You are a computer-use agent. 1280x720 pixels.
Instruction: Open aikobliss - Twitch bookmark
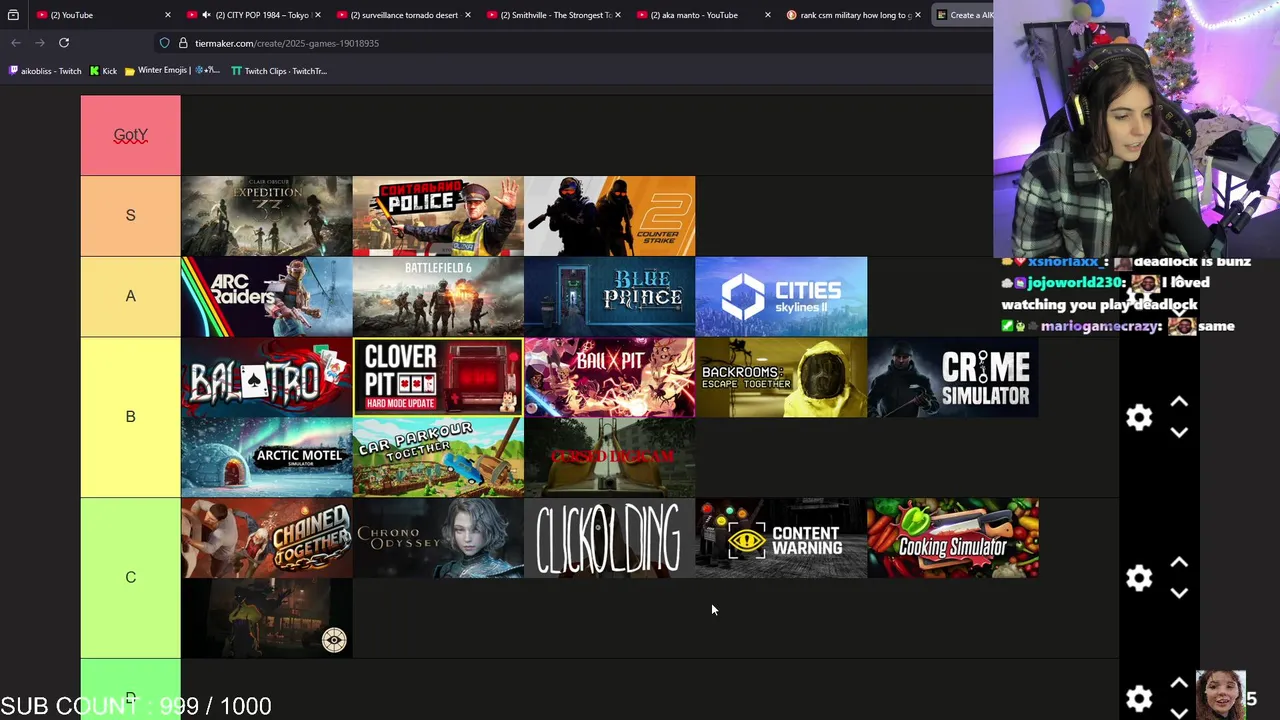tap(45, 71)
